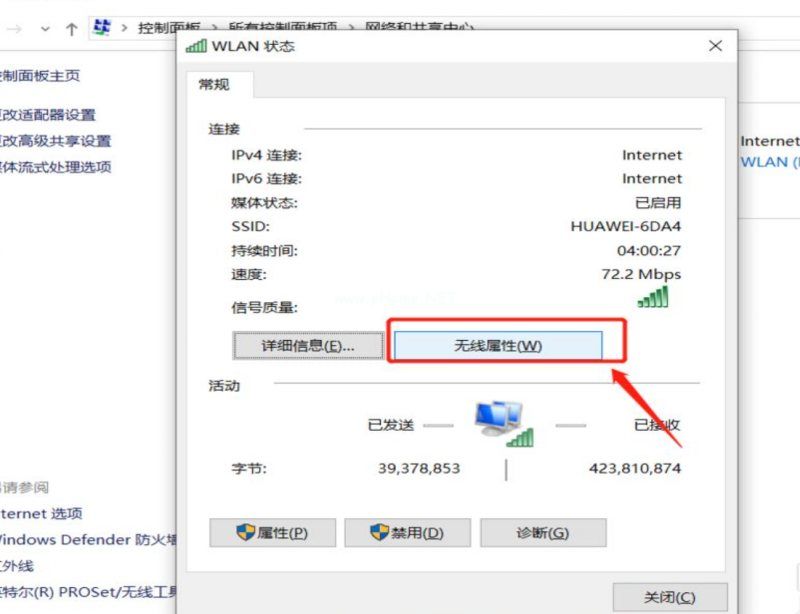This screenshot has height=614, width=800.
Task: Click the WLAN connection link on right
Action: tap(770, 162)
